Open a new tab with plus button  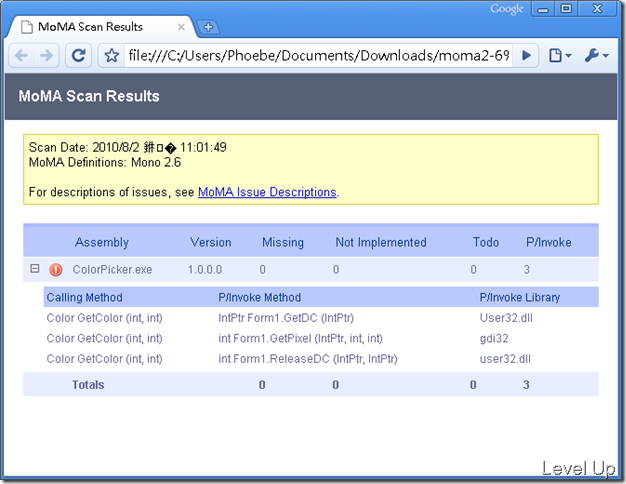click(208, 27)
